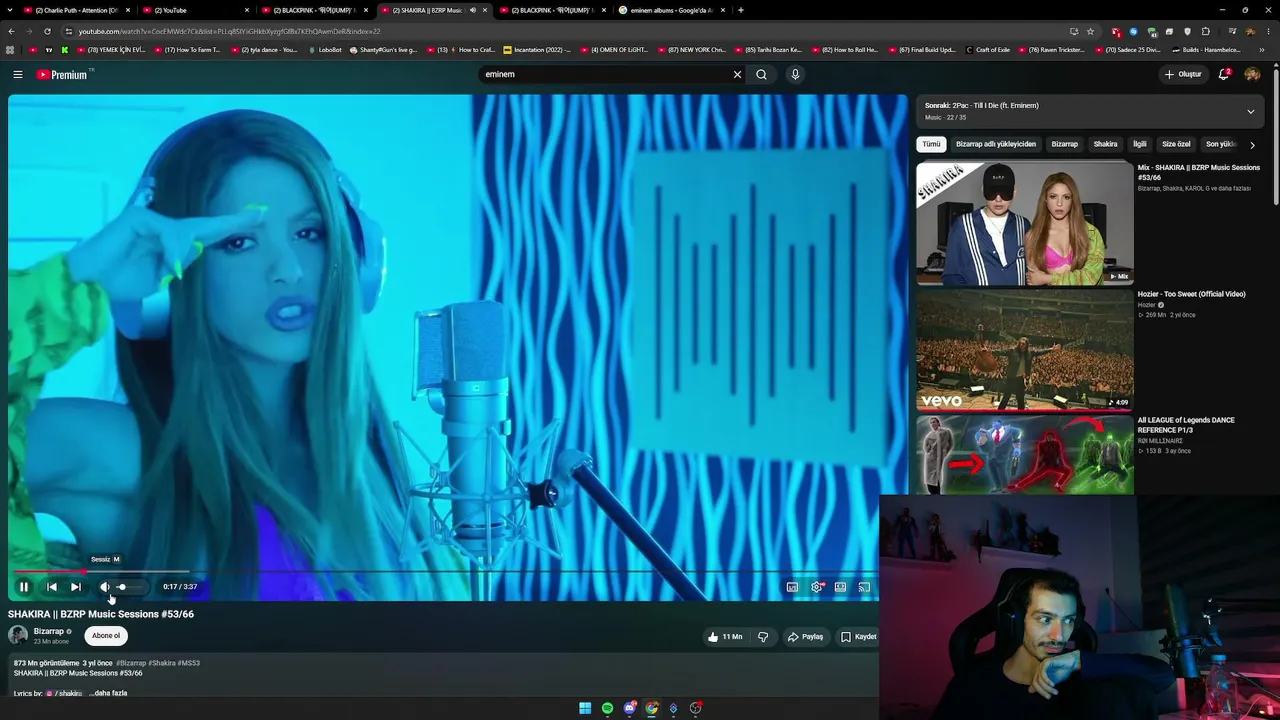Click the browser address bar URL
Viewport: 1280px width, 720px height.
229,31
